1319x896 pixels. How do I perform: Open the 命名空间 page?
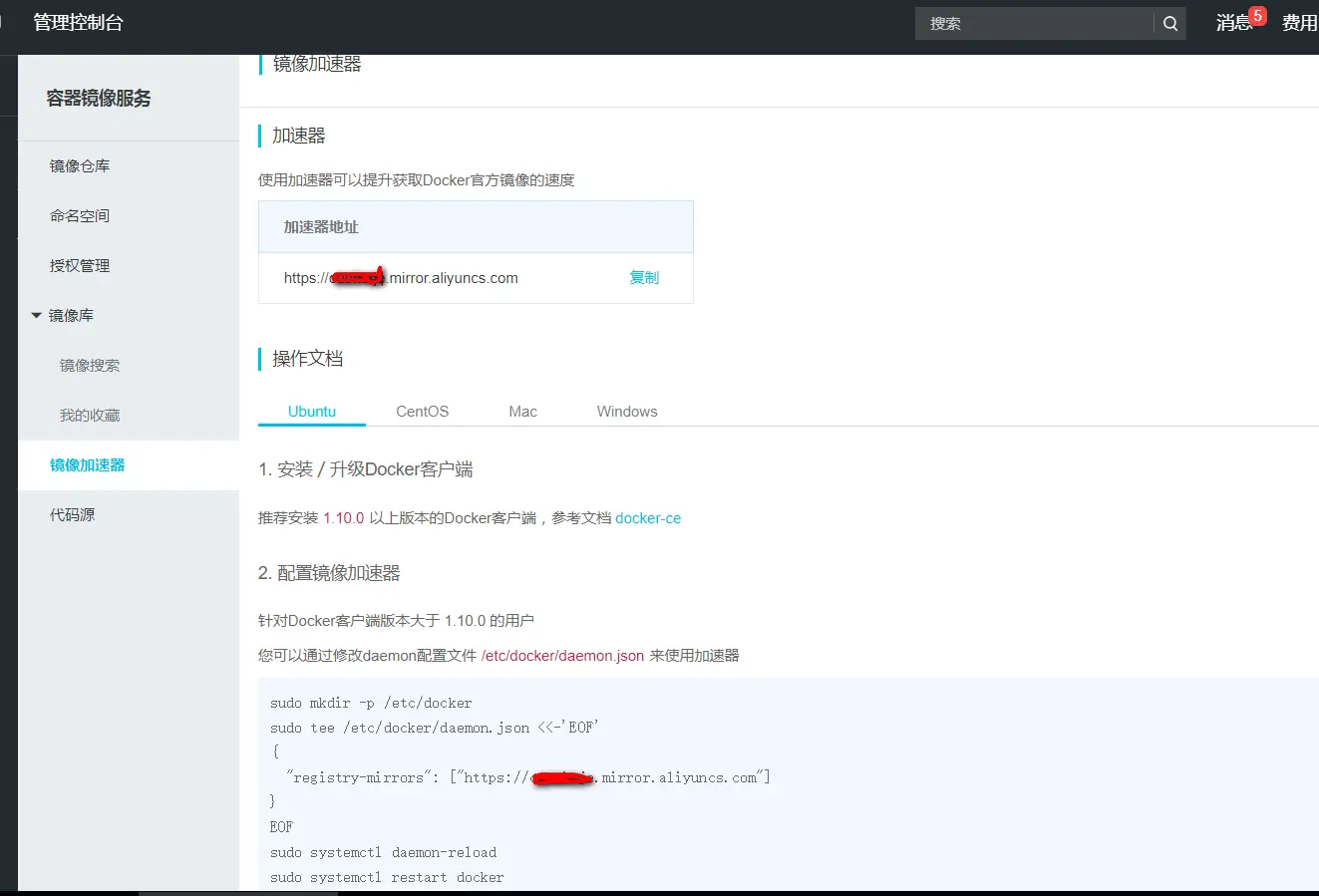coord(80,215)
